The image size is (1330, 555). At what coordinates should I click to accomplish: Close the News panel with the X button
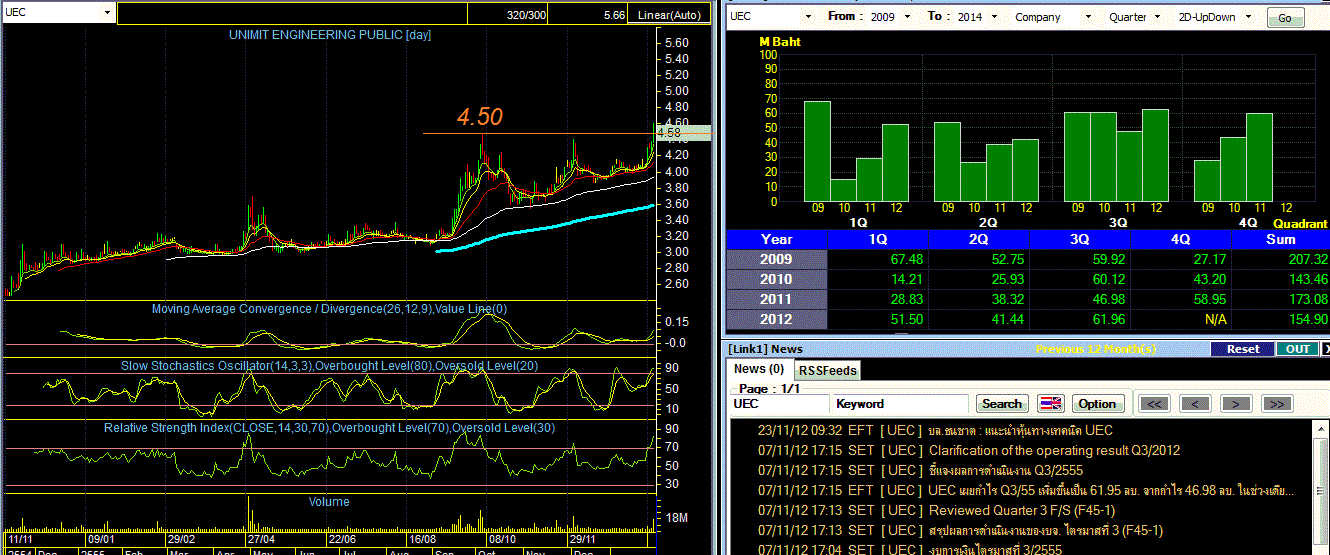click(1325, 349)
